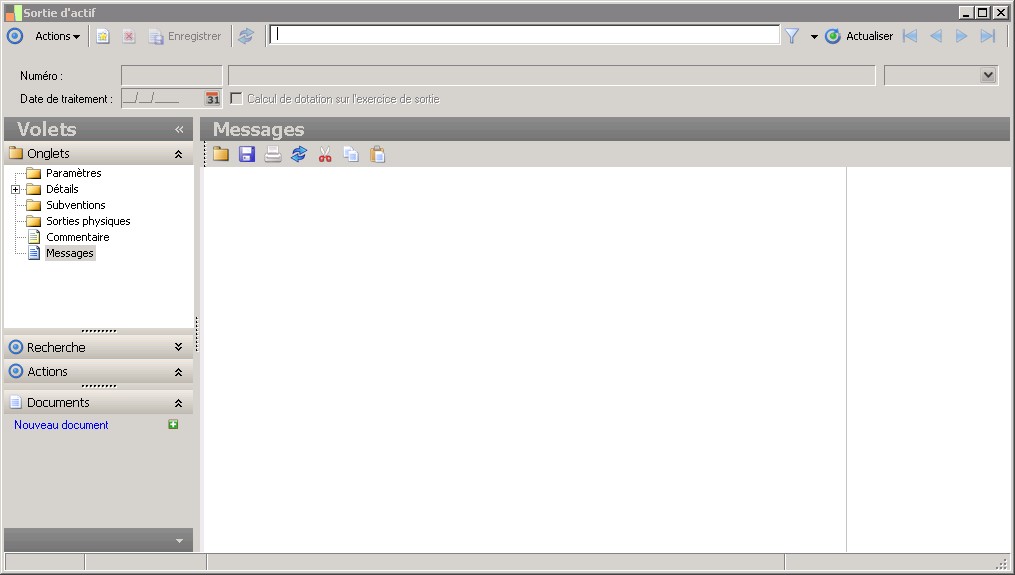Click the Cut scissors icon

[325, 154]
